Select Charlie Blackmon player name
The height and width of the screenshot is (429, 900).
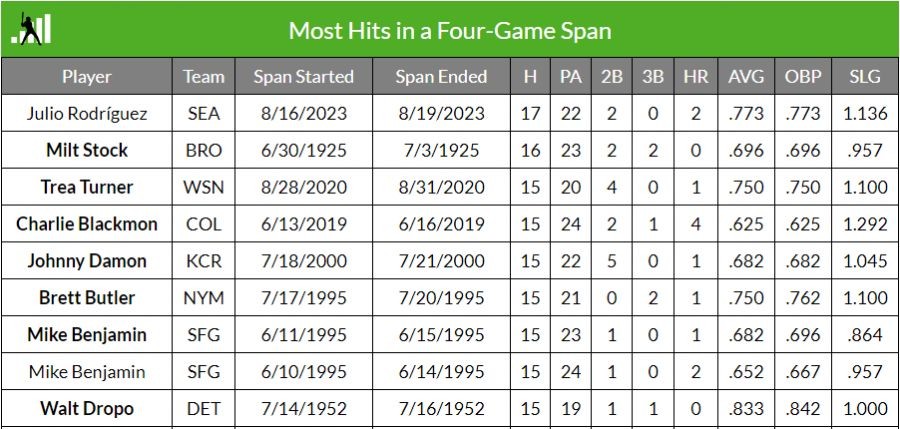coord(87,224)
